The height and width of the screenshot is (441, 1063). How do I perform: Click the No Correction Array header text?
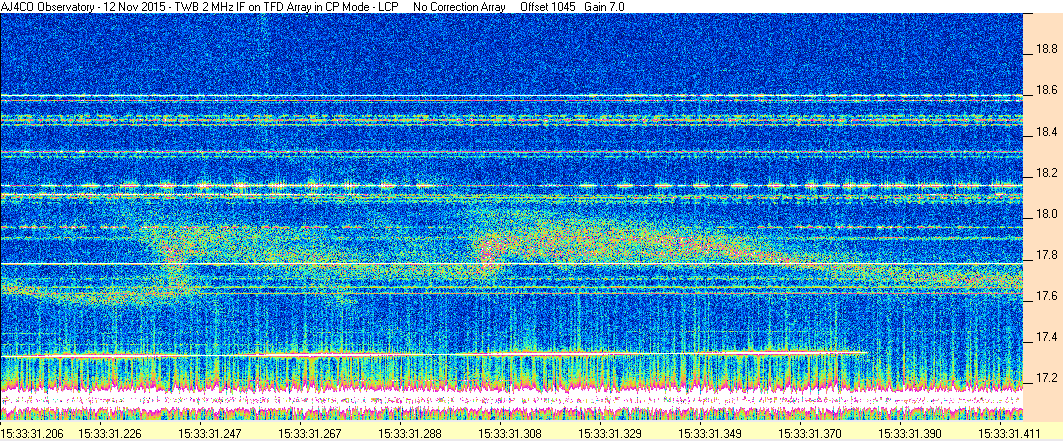coord(459,6)
